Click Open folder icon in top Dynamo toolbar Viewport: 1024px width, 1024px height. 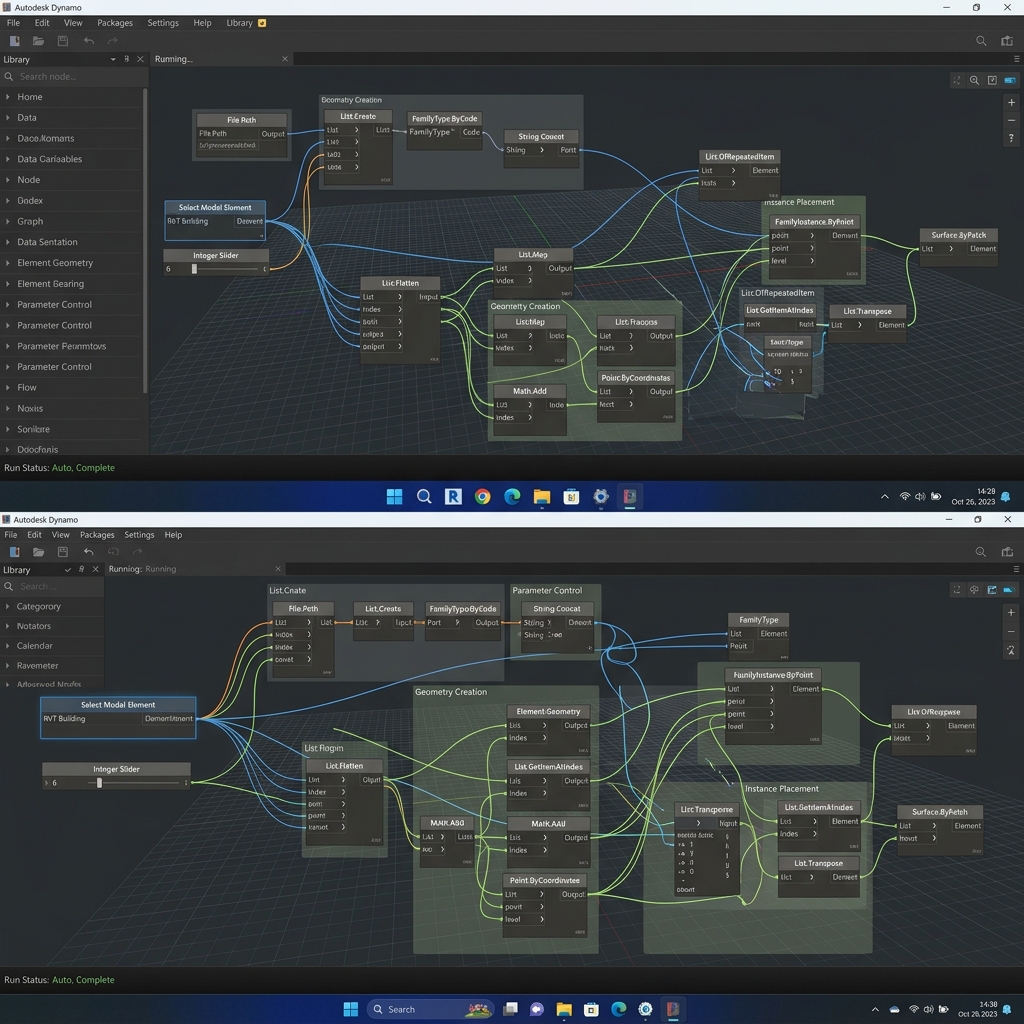pos(39,41)
